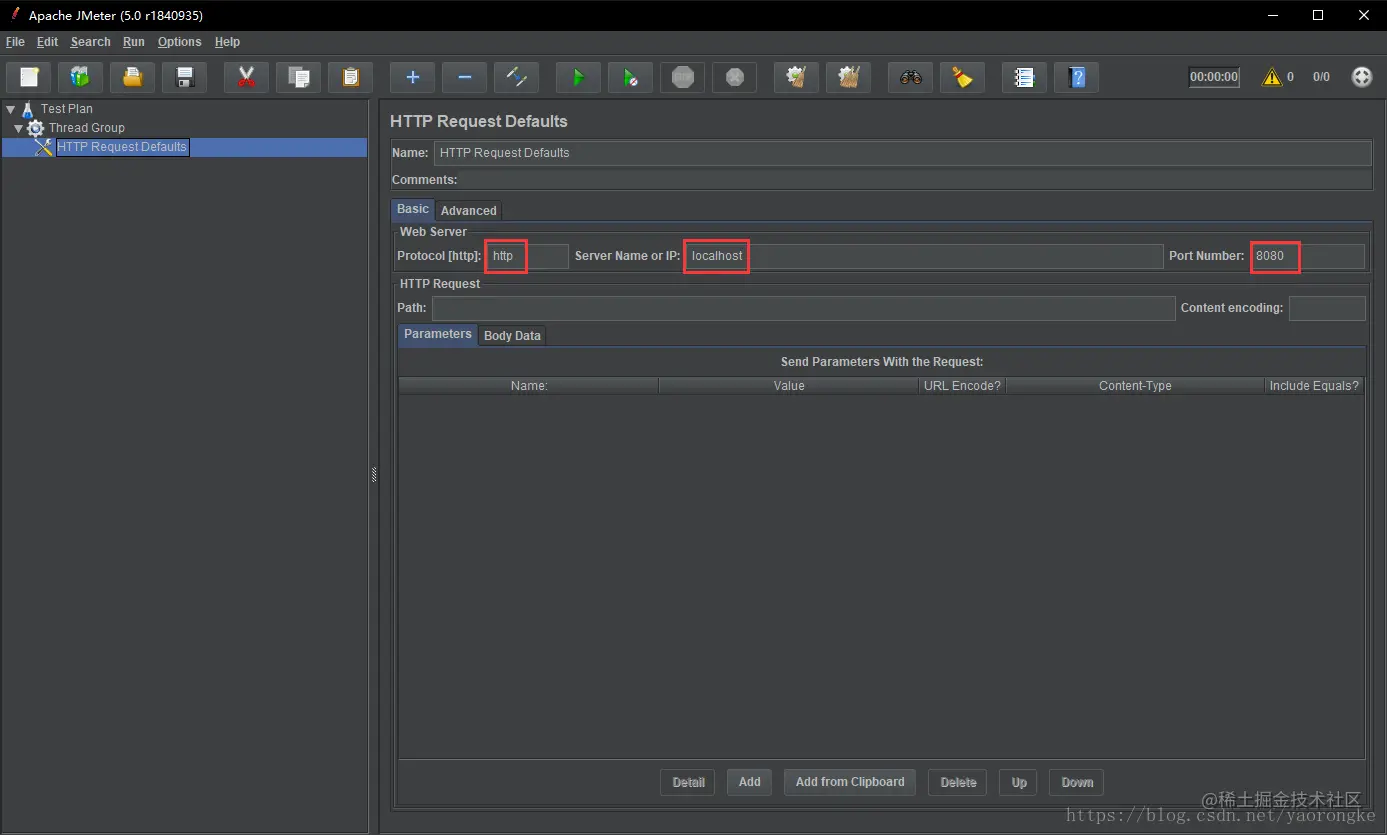
Task: Click the Clear broom icon
Action: pyautogui.click(x=796, y=77)
